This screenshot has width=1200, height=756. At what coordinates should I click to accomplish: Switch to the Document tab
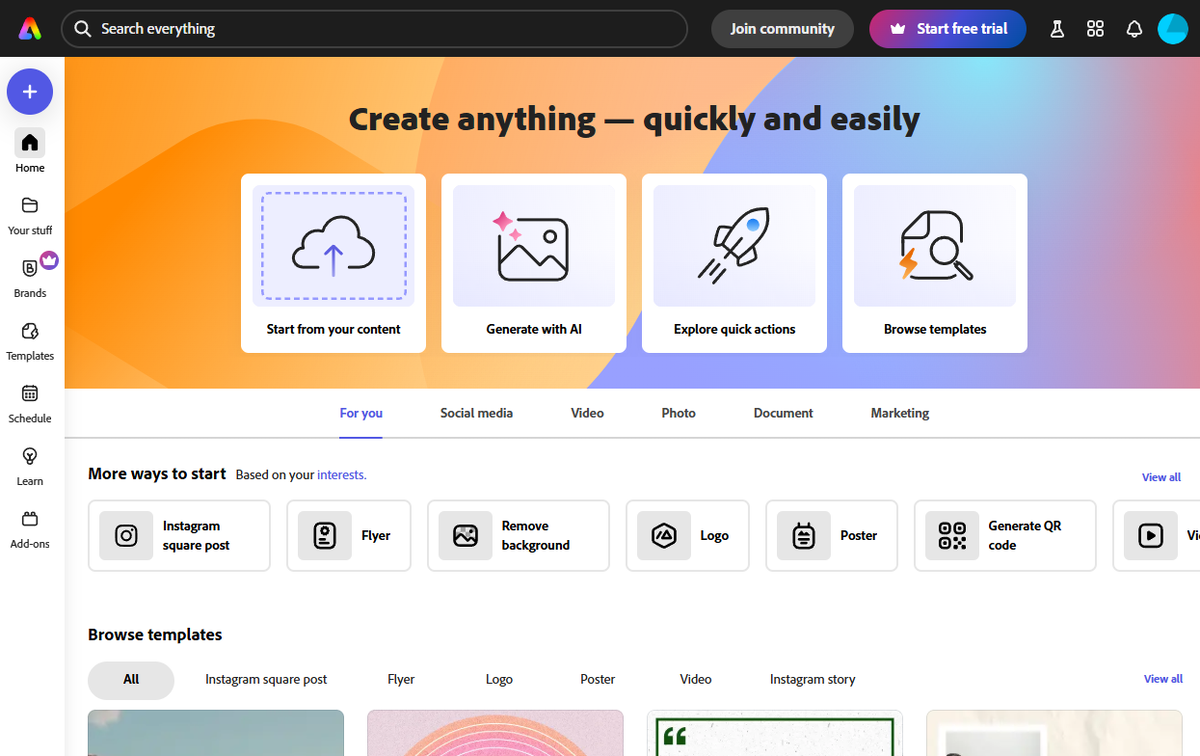point(783,413)
